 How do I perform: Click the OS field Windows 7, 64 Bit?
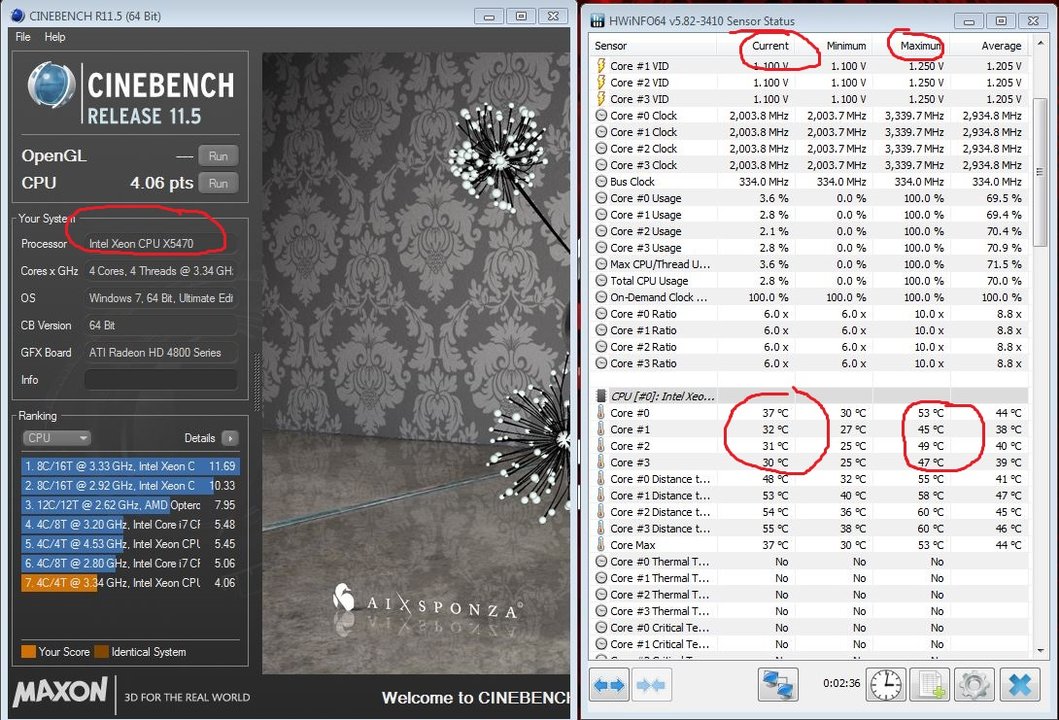[161, 298]
